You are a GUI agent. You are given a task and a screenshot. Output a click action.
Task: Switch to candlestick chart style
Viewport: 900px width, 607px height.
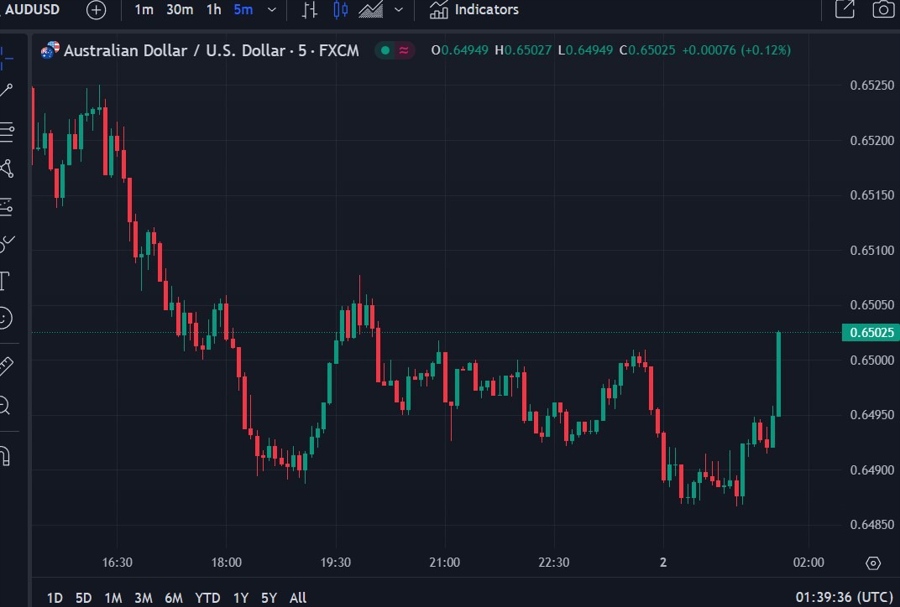[x=340, y=10]
